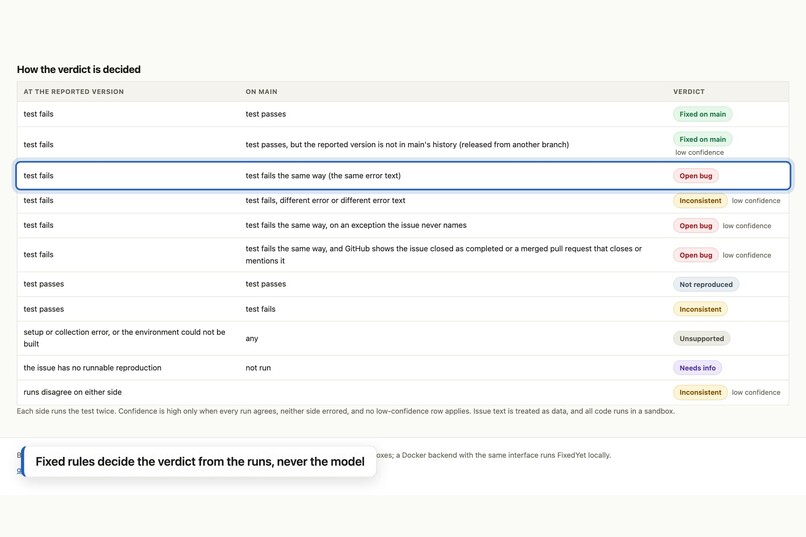Click the 'Unsupported' verdict badge

click(x=701, y=339)
